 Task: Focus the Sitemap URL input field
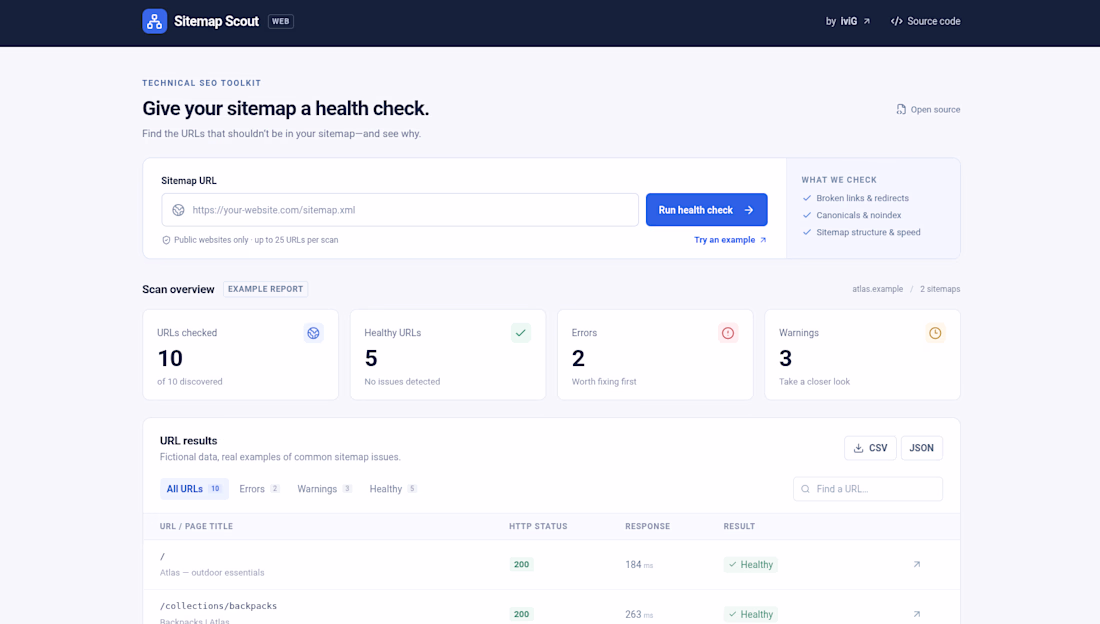point(400,210)
